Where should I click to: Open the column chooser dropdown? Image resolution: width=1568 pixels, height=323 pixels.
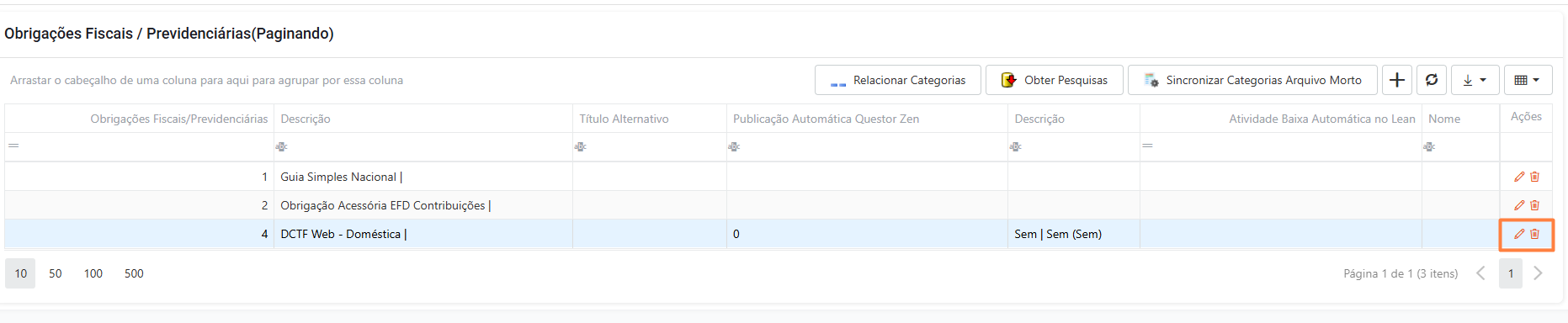1528,80
